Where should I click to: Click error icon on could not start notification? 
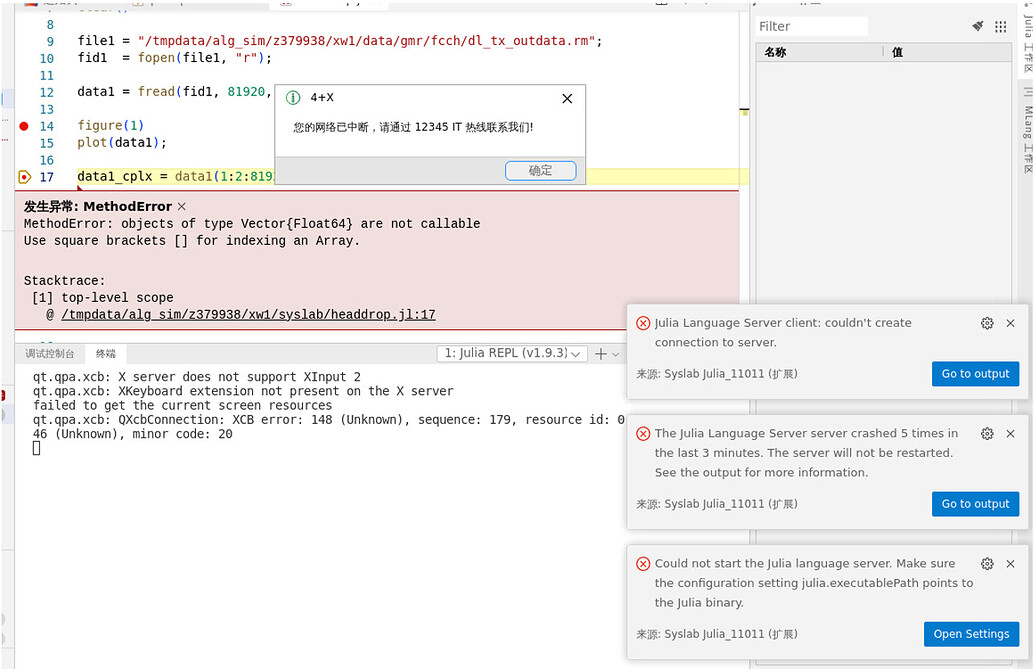[642, 564]
